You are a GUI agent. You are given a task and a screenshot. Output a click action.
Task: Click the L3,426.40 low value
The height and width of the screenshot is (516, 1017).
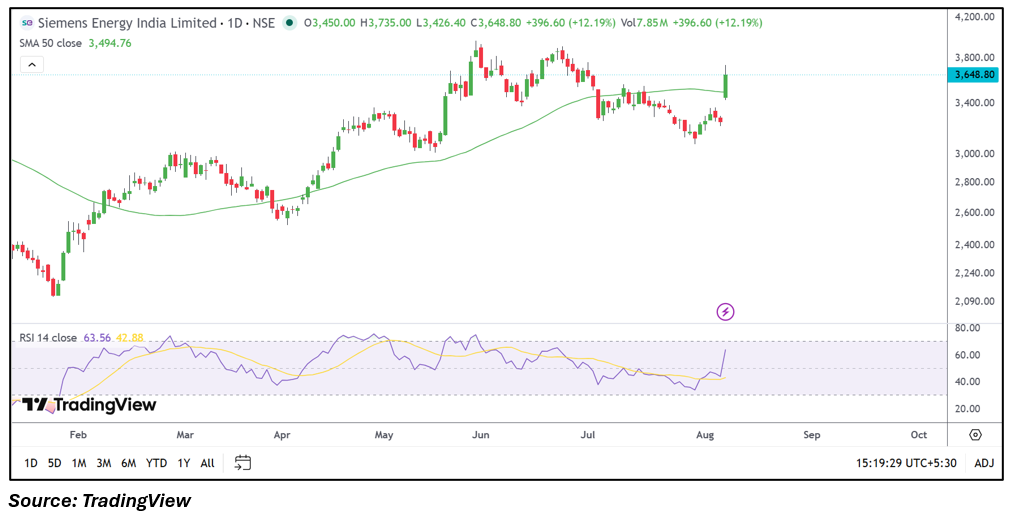tap(441, 23)
